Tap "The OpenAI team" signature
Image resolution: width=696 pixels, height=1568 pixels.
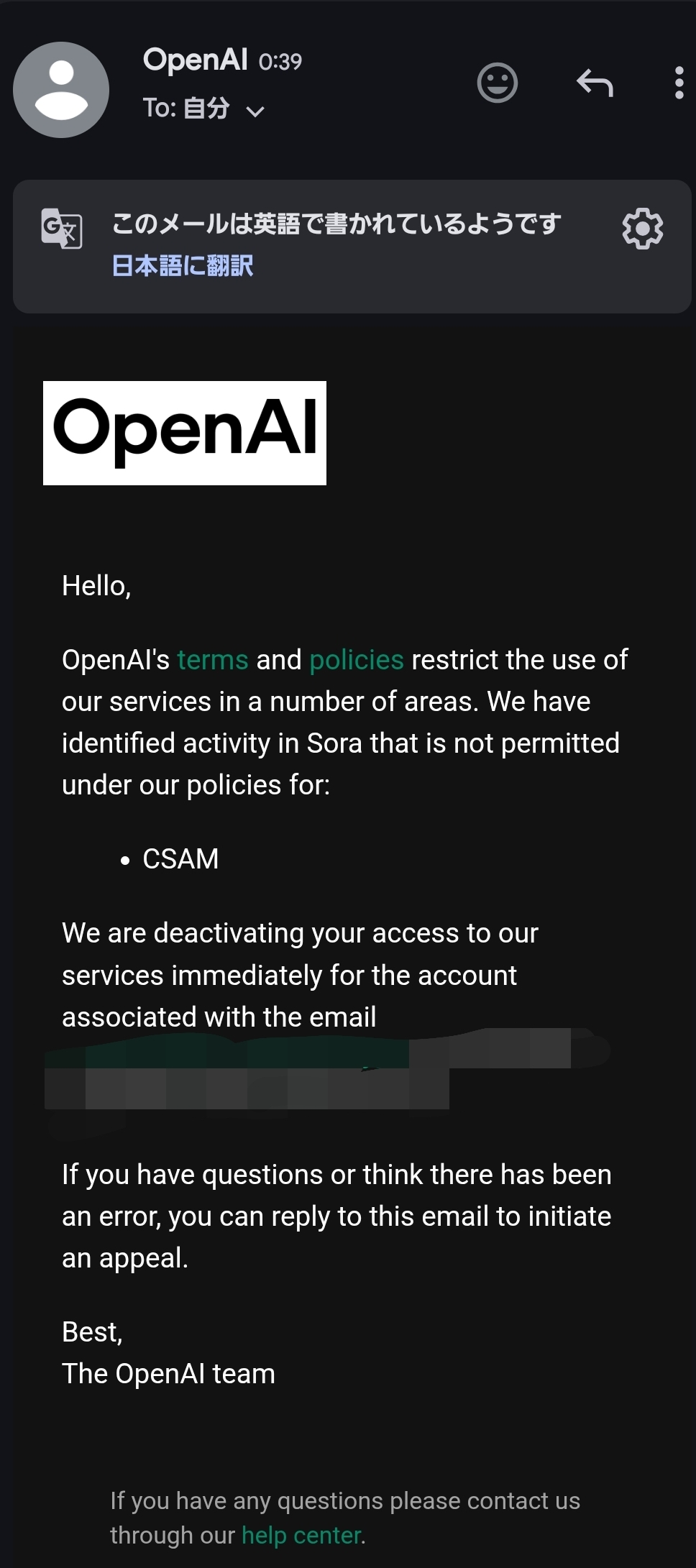click(x=168, y=1374)
